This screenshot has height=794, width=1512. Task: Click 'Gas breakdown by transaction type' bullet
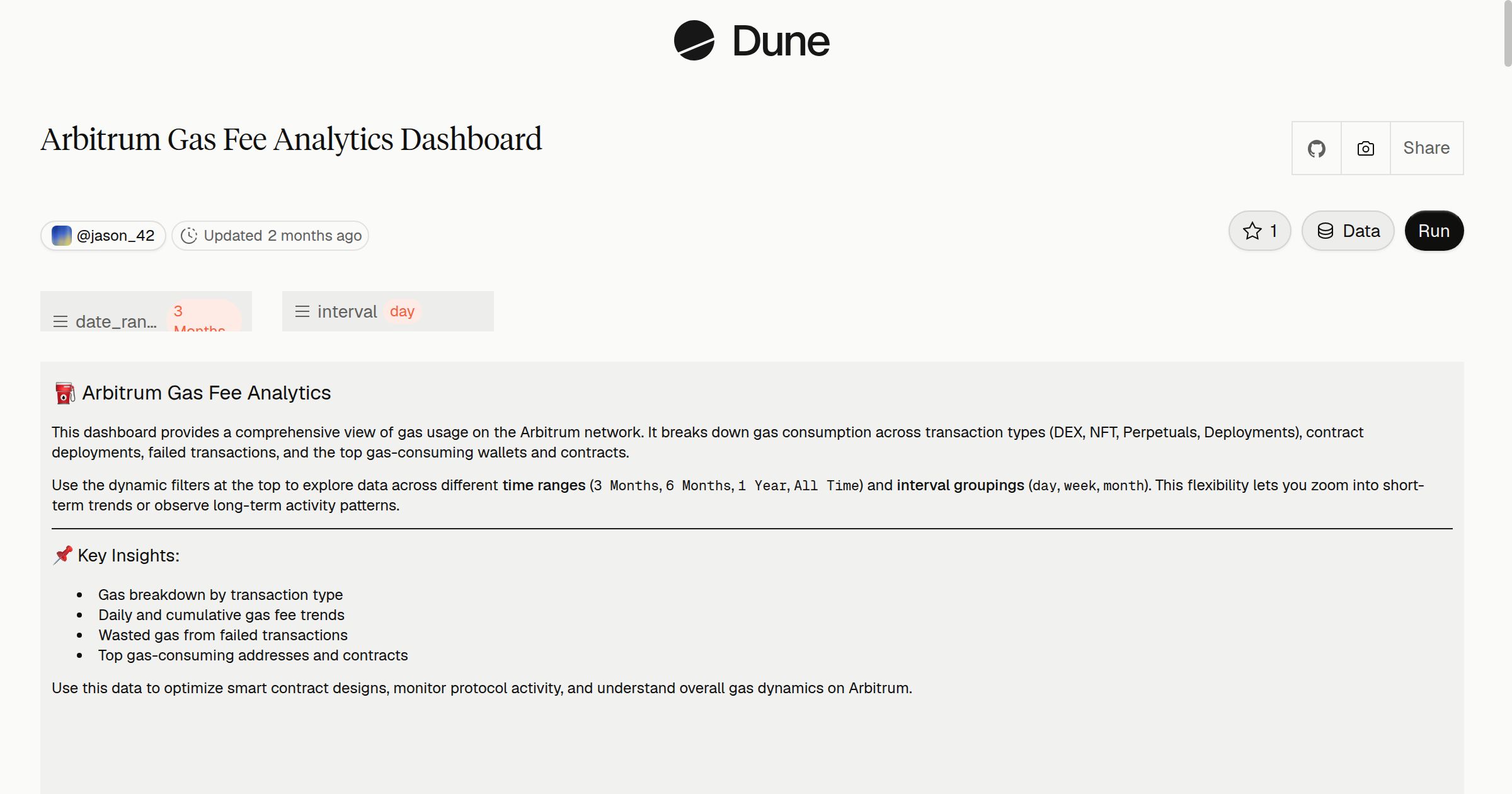pyautogui.click(x=220, y=595)
